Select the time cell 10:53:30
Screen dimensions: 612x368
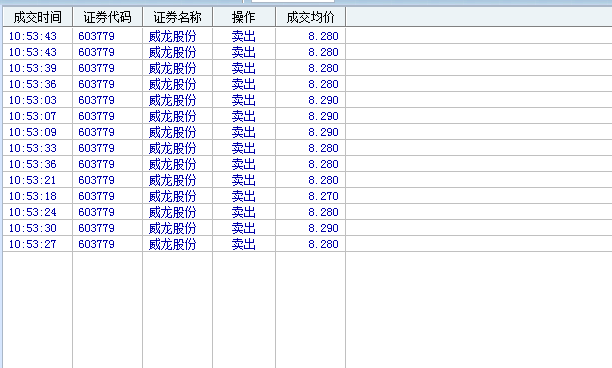33,228
